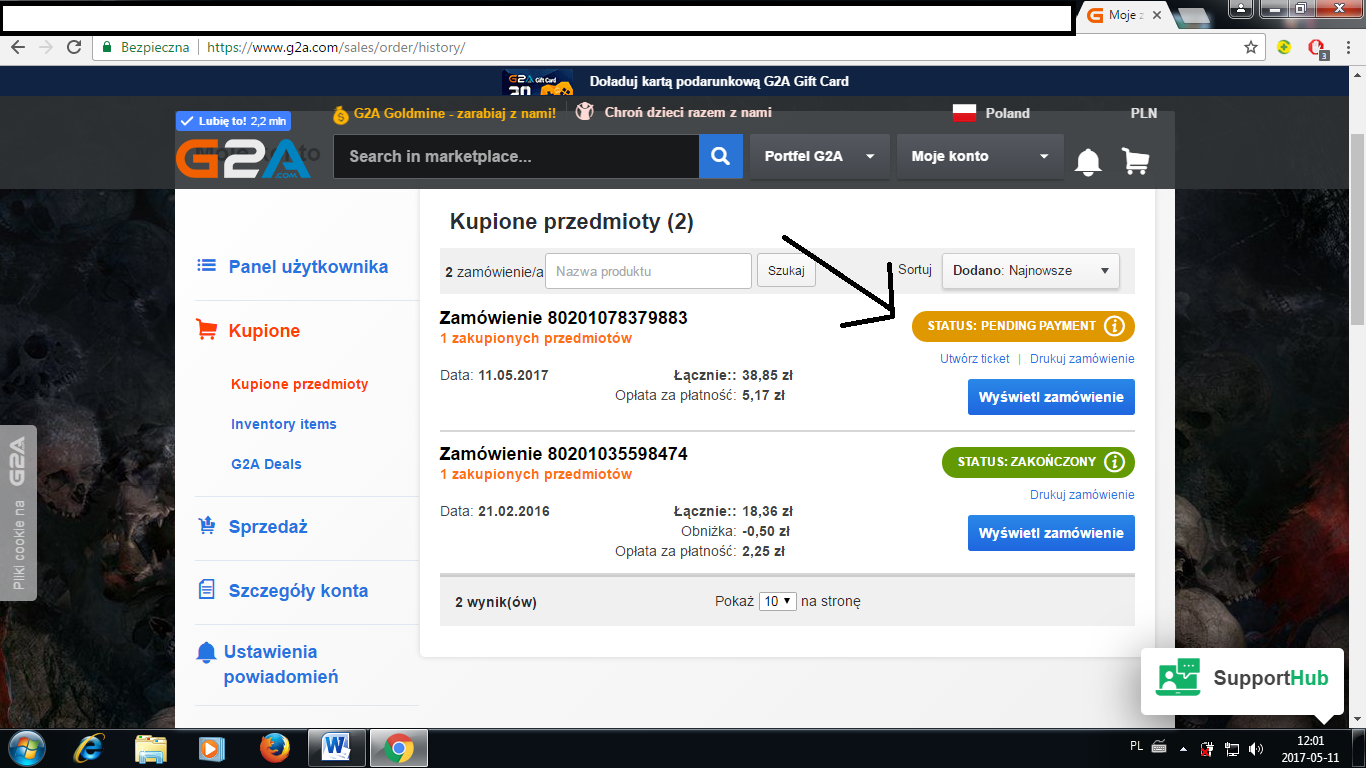This screenshot has width=1366, height=768.
Task: Click the green plus extension icon
Action: coord(1285,47)
